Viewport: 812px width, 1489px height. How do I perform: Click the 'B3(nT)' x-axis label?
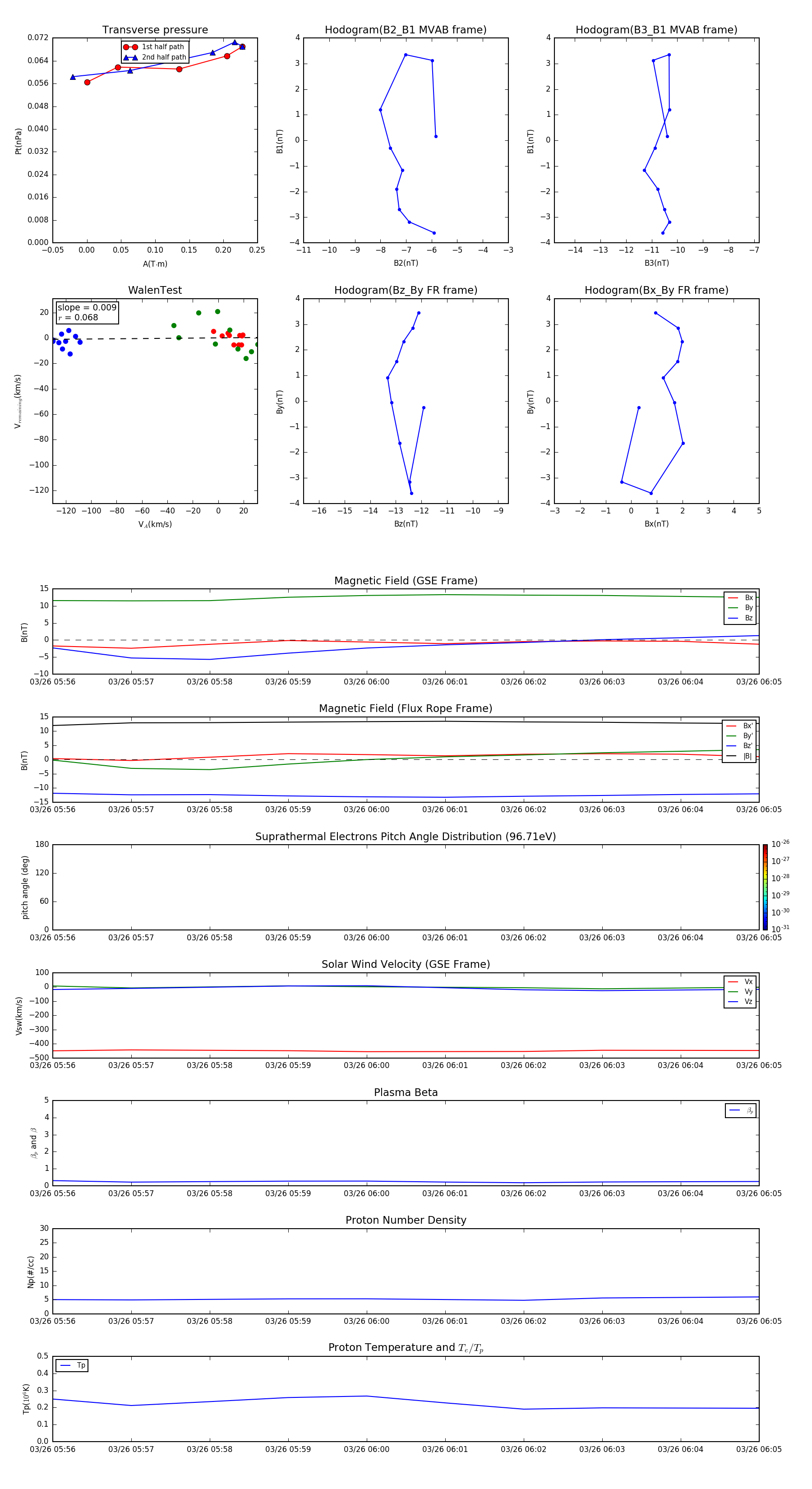coord(656,263)
